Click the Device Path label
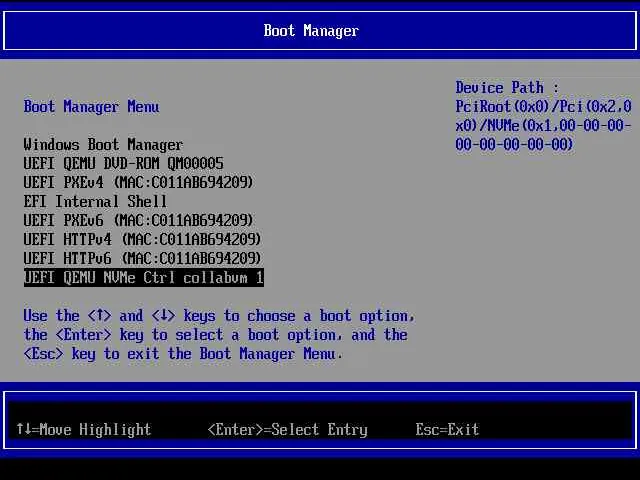This screenshot has height=480, width=640. [507, 87]
